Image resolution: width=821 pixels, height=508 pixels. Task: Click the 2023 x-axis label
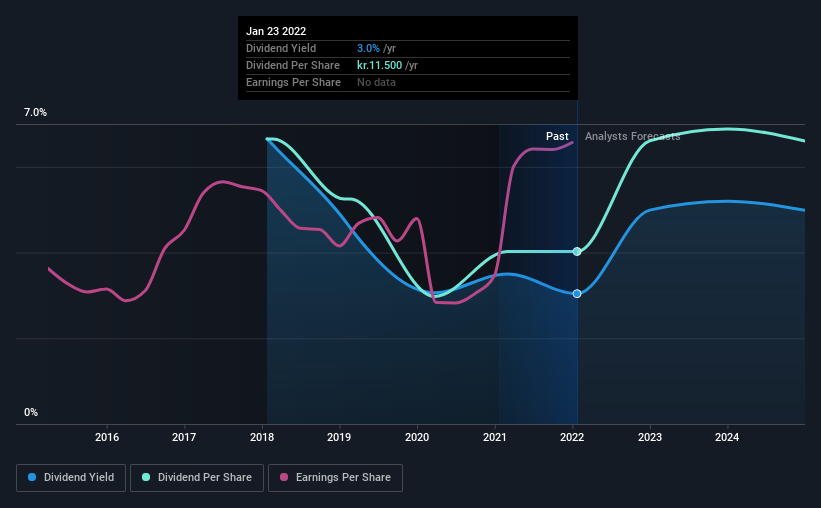pos(650,437)
